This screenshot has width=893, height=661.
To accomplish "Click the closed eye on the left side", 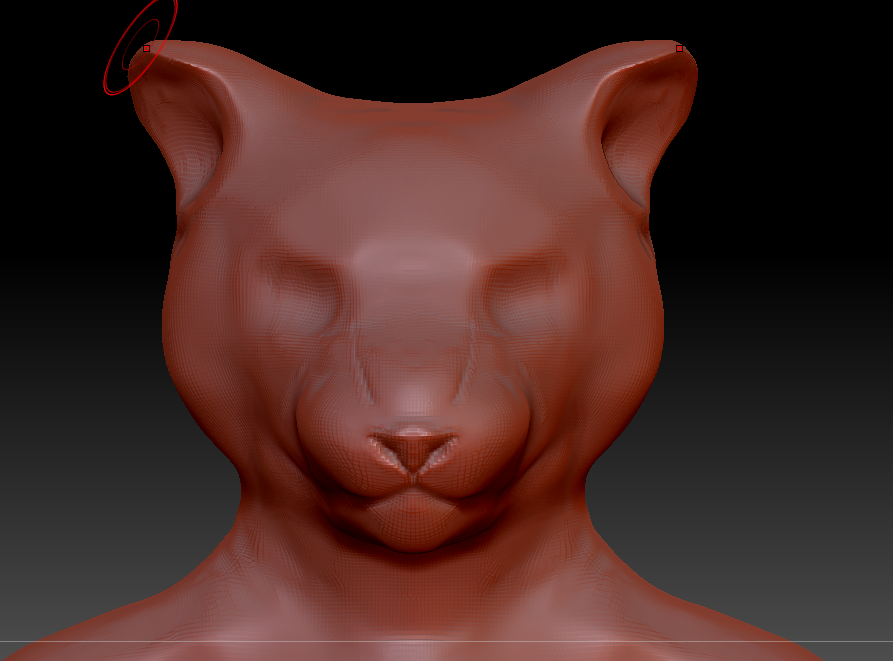I will tap(304, 296).
